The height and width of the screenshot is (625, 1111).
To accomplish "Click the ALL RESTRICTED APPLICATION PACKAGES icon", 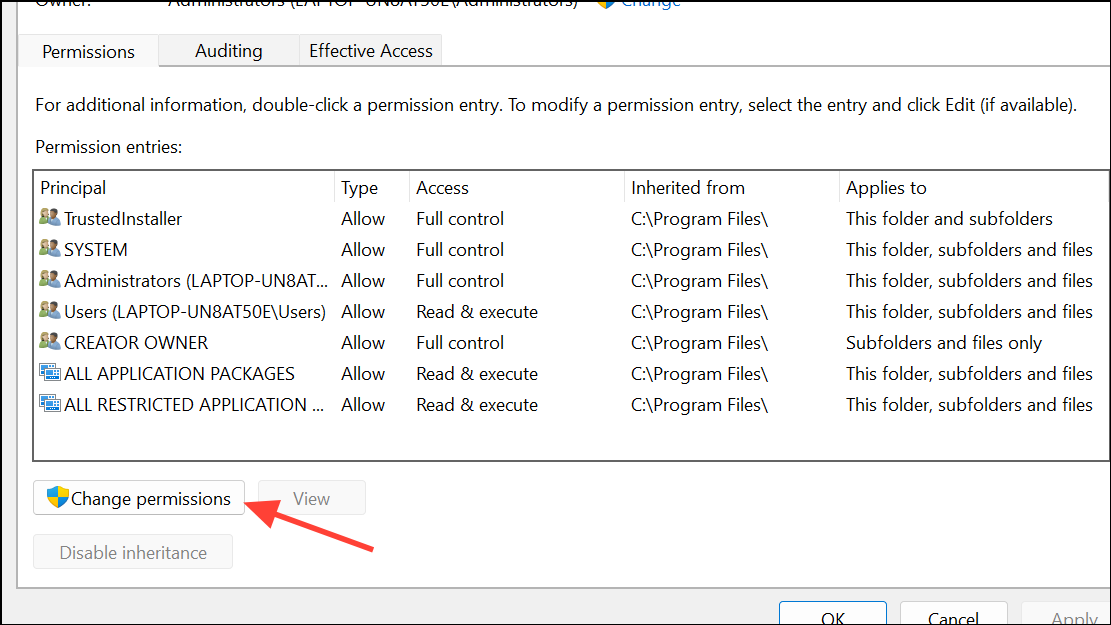I will (50, 404).
